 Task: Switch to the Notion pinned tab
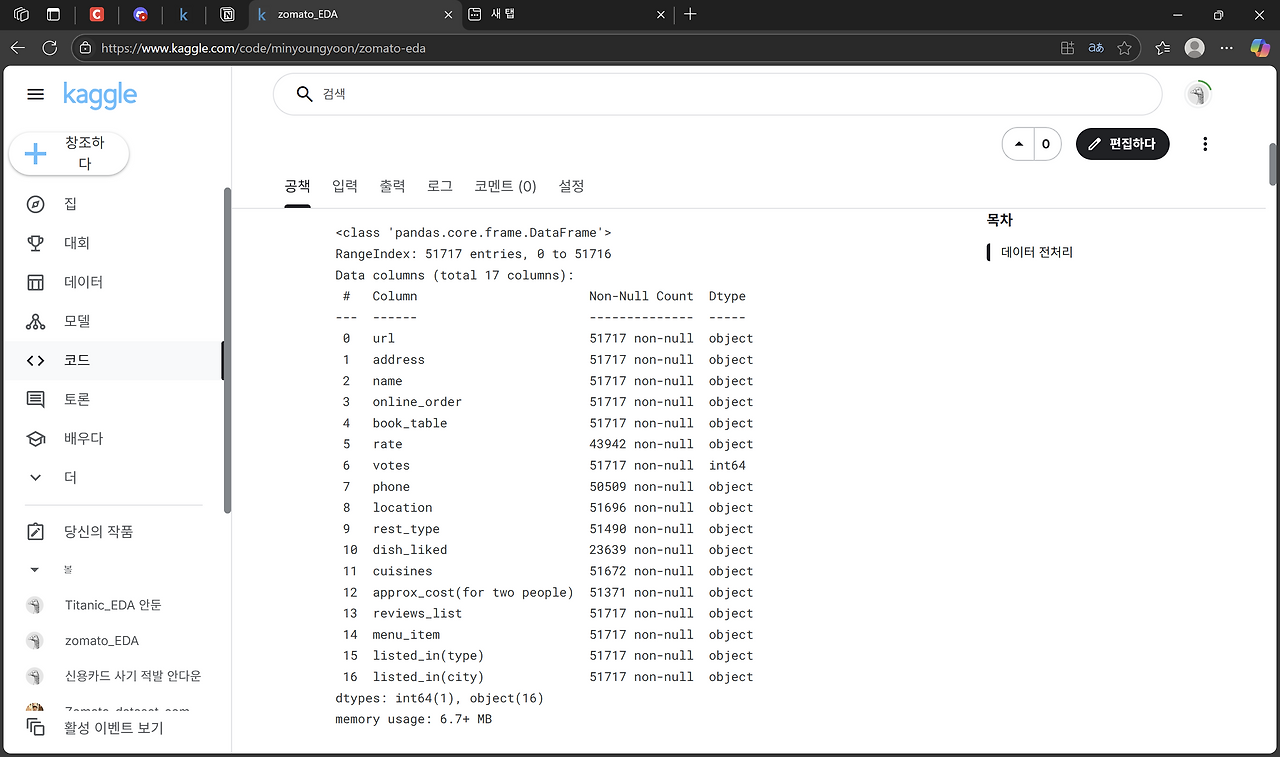228,15
